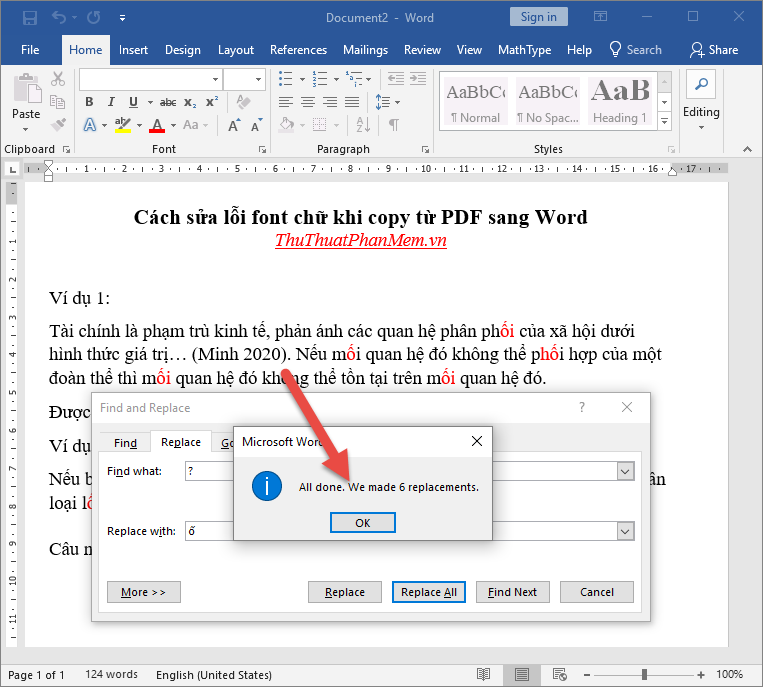Open Replace with history dropdown
This screenshot has height=687, width=763.
625,531
